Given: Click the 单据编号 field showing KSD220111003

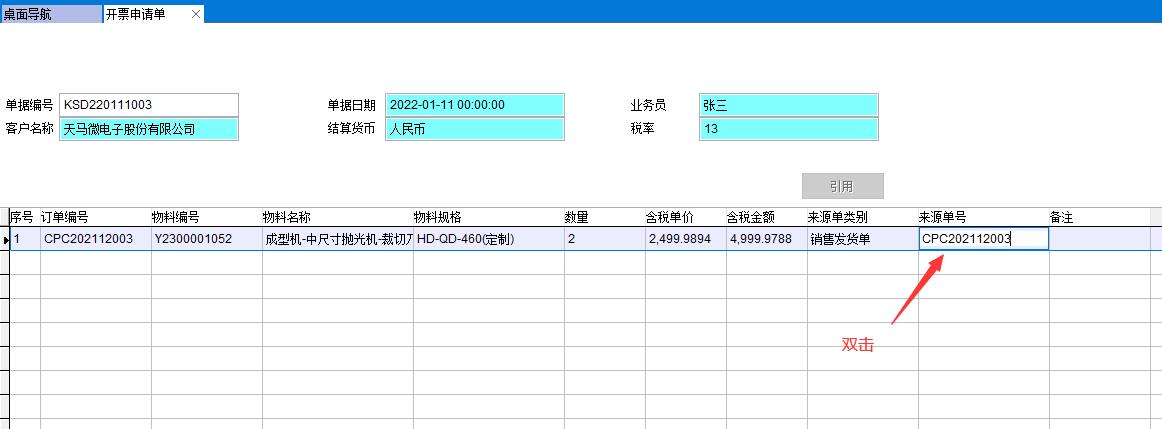Looking at the screenshot, I should pos(149,105).
